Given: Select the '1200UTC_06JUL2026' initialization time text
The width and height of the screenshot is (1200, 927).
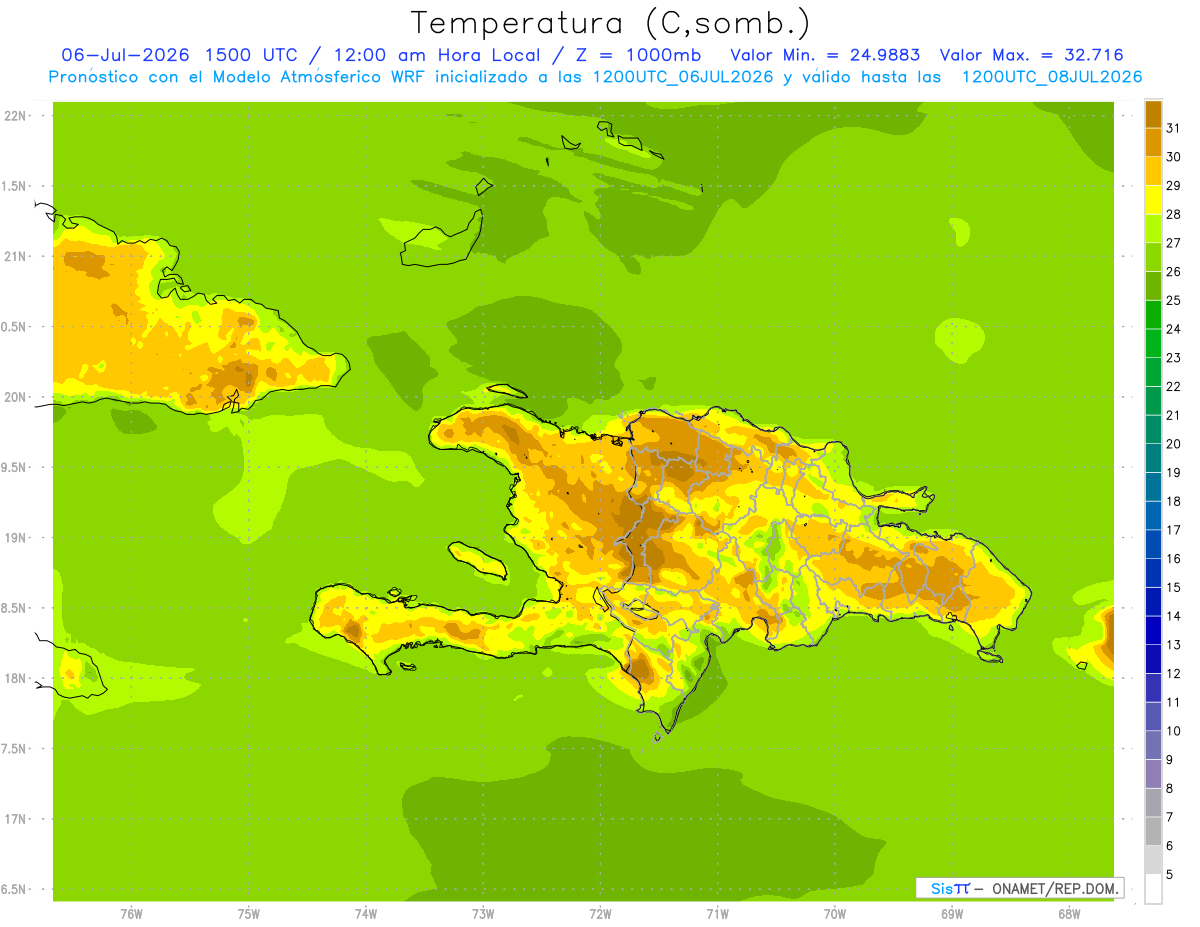Looking at the screenshot, I should coord(683,77).
